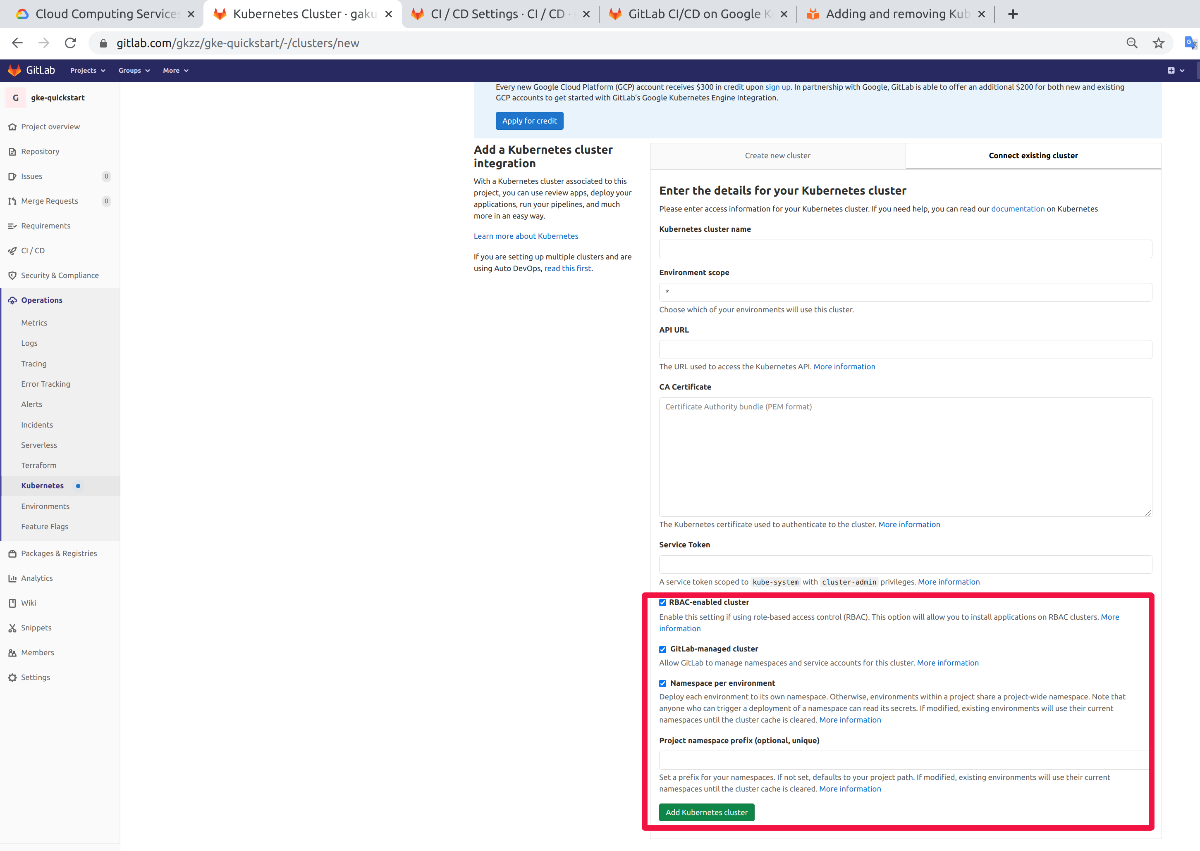Open Packages & Registries icon
1200x851 pixels.
[12, 553]
